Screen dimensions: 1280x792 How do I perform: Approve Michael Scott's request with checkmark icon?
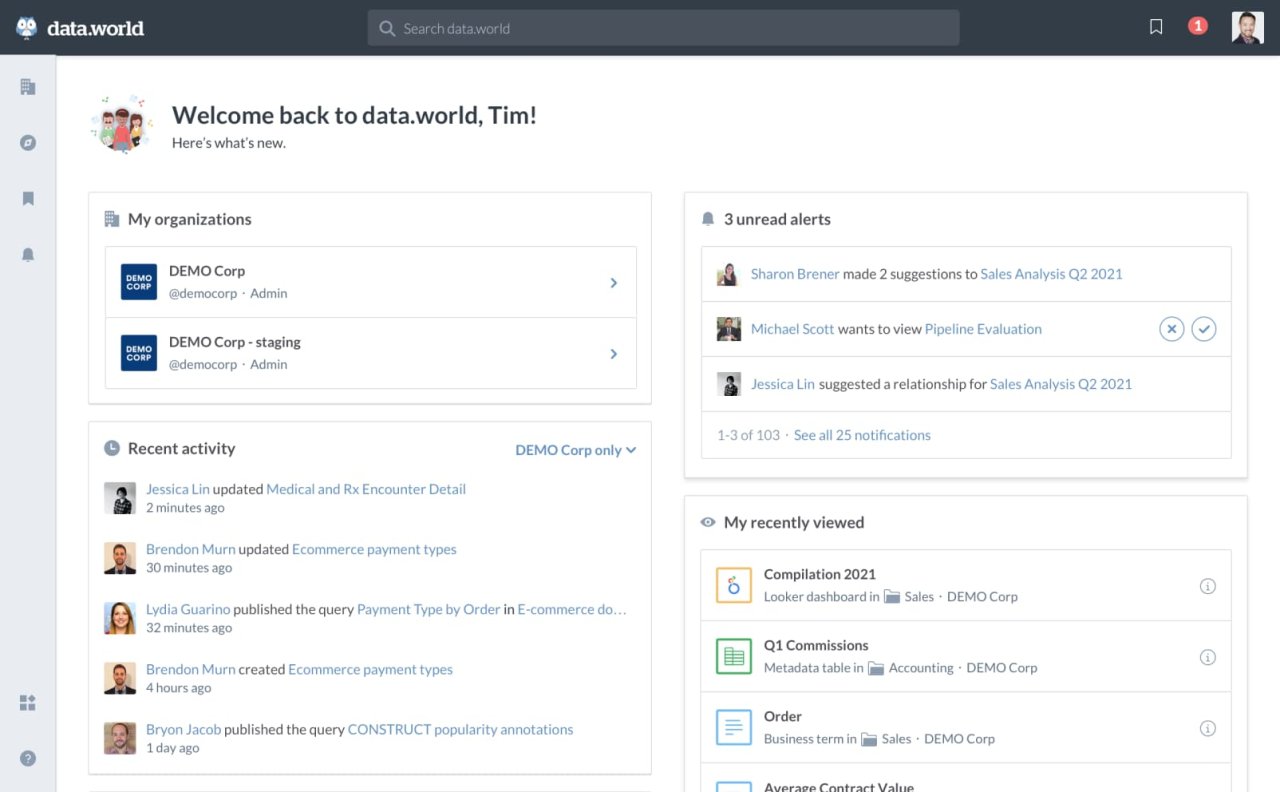pyautogui.click(x=1204, y=329)
